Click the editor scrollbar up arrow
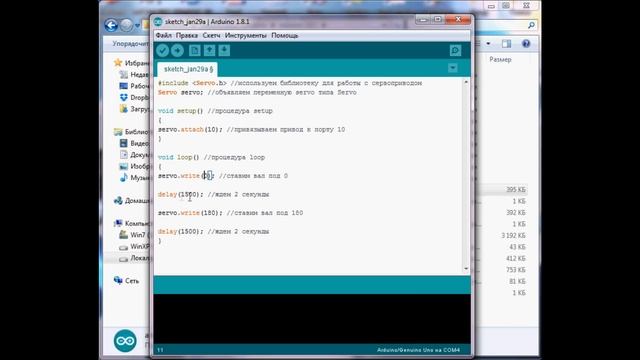This screenshot has height=360, width=640. [466, 82]
